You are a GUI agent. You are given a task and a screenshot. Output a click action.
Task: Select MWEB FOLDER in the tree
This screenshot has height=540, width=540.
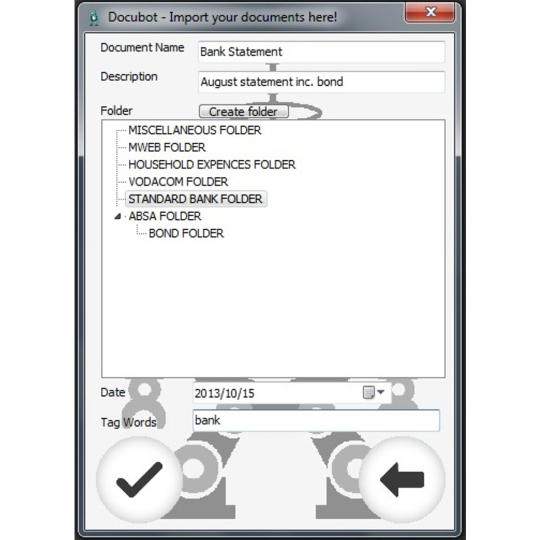pos(167,147)
